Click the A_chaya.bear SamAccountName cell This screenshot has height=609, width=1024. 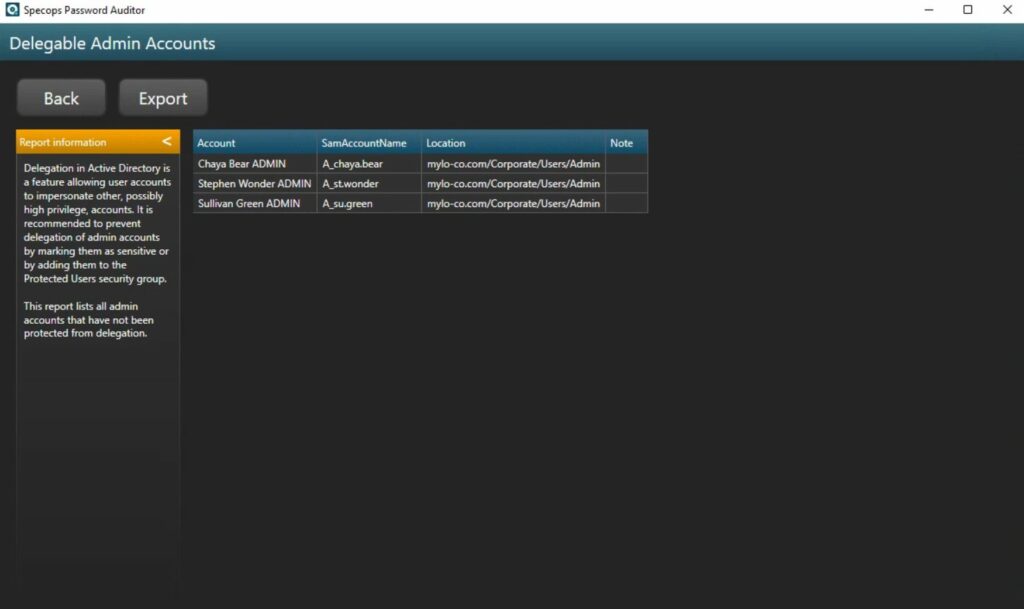[369, 164]
